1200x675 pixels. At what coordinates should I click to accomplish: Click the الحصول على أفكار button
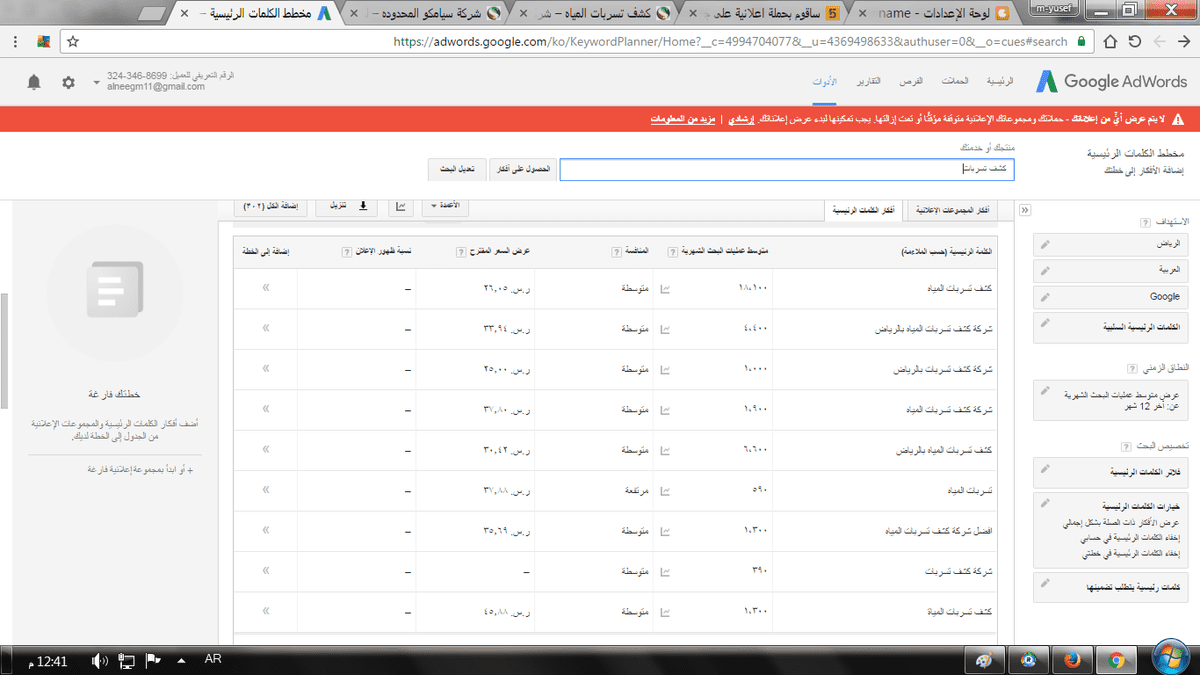(524, 170)
